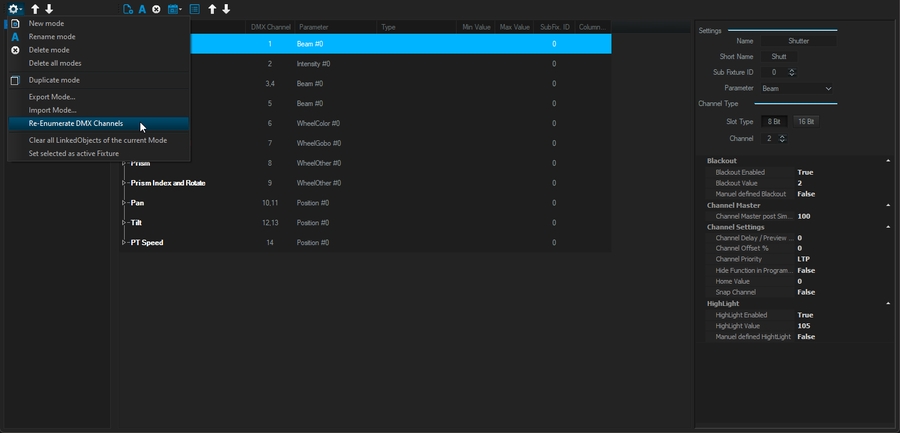Click the Duplicate mode icon in the menu
This screenshot has width=900, height=433.
point(15,80)
